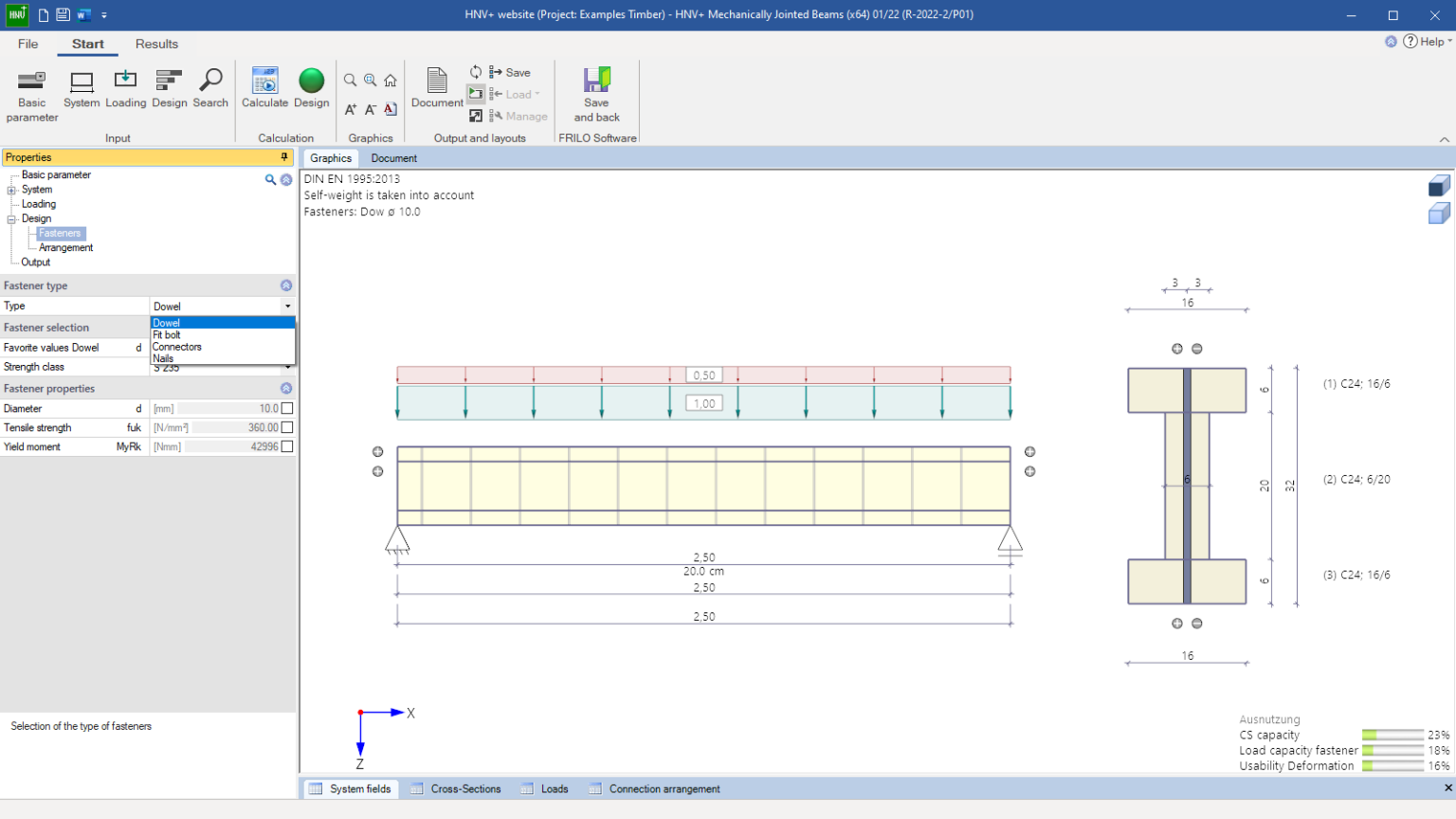1456x819 pixels.
Task: Select Arrangement in the properties tree
Action: 65,247
